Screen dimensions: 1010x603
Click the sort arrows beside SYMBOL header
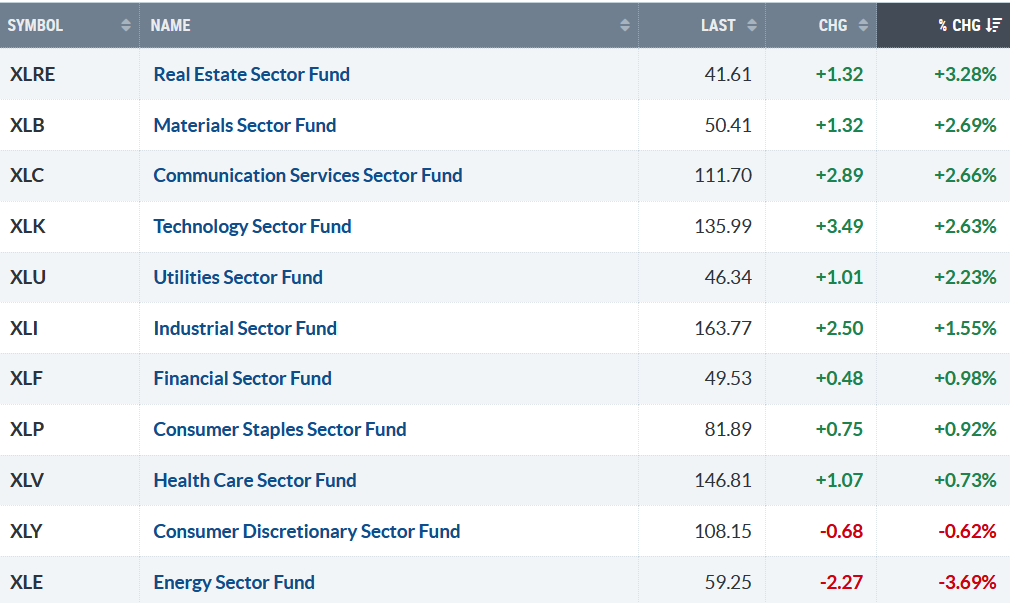[x=126, y=26]
